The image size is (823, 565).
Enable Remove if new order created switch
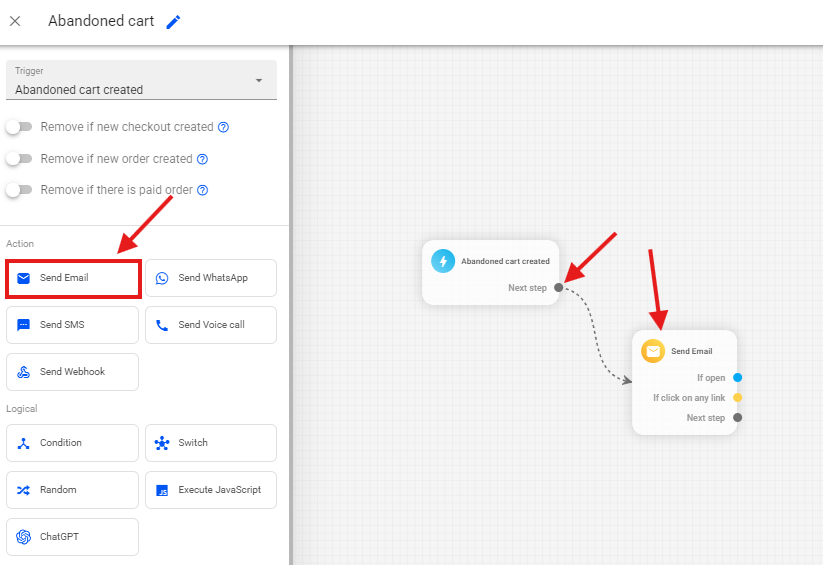(19, 158)
